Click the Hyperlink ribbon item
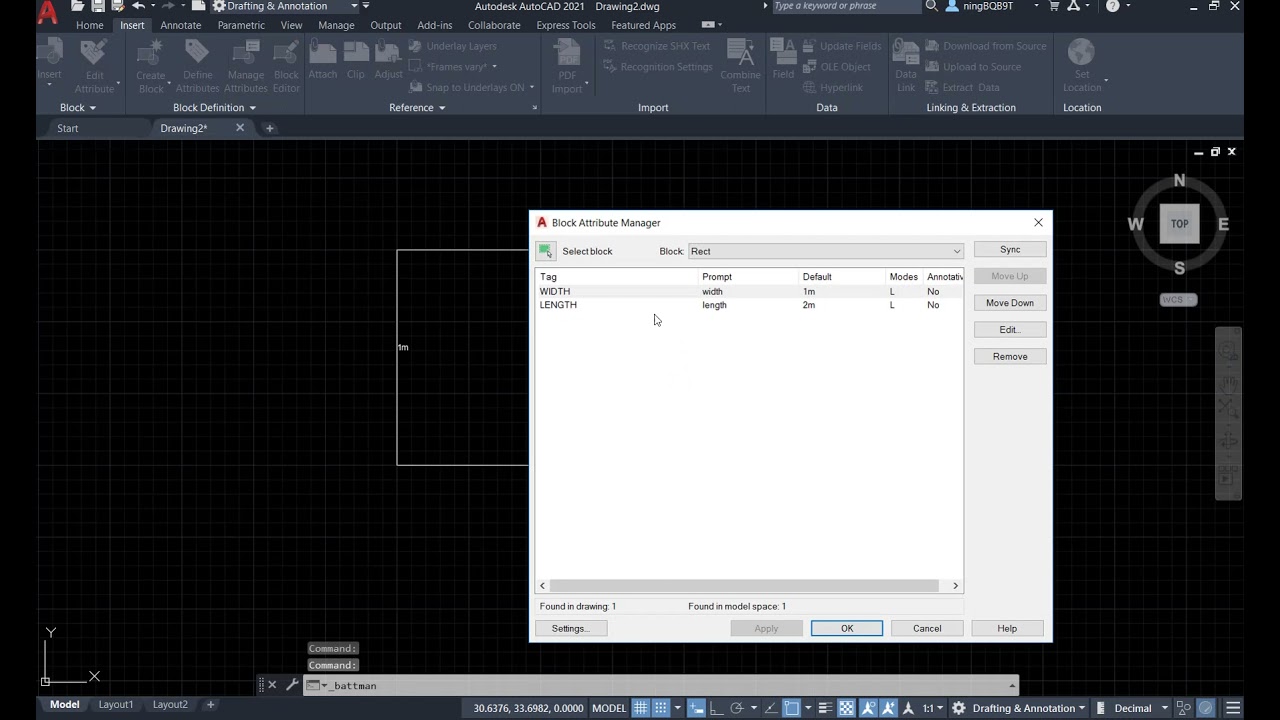Viewport: 1280px width, 720px height. click(x=832, y=88)
